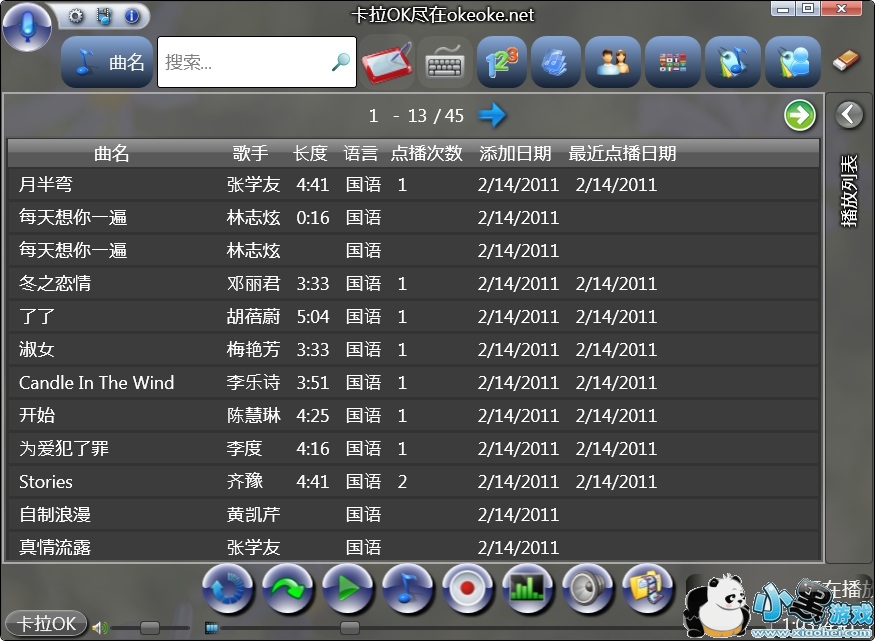Select song 月半弯
This screenshot has width=875, height=641.
(414, 185)
